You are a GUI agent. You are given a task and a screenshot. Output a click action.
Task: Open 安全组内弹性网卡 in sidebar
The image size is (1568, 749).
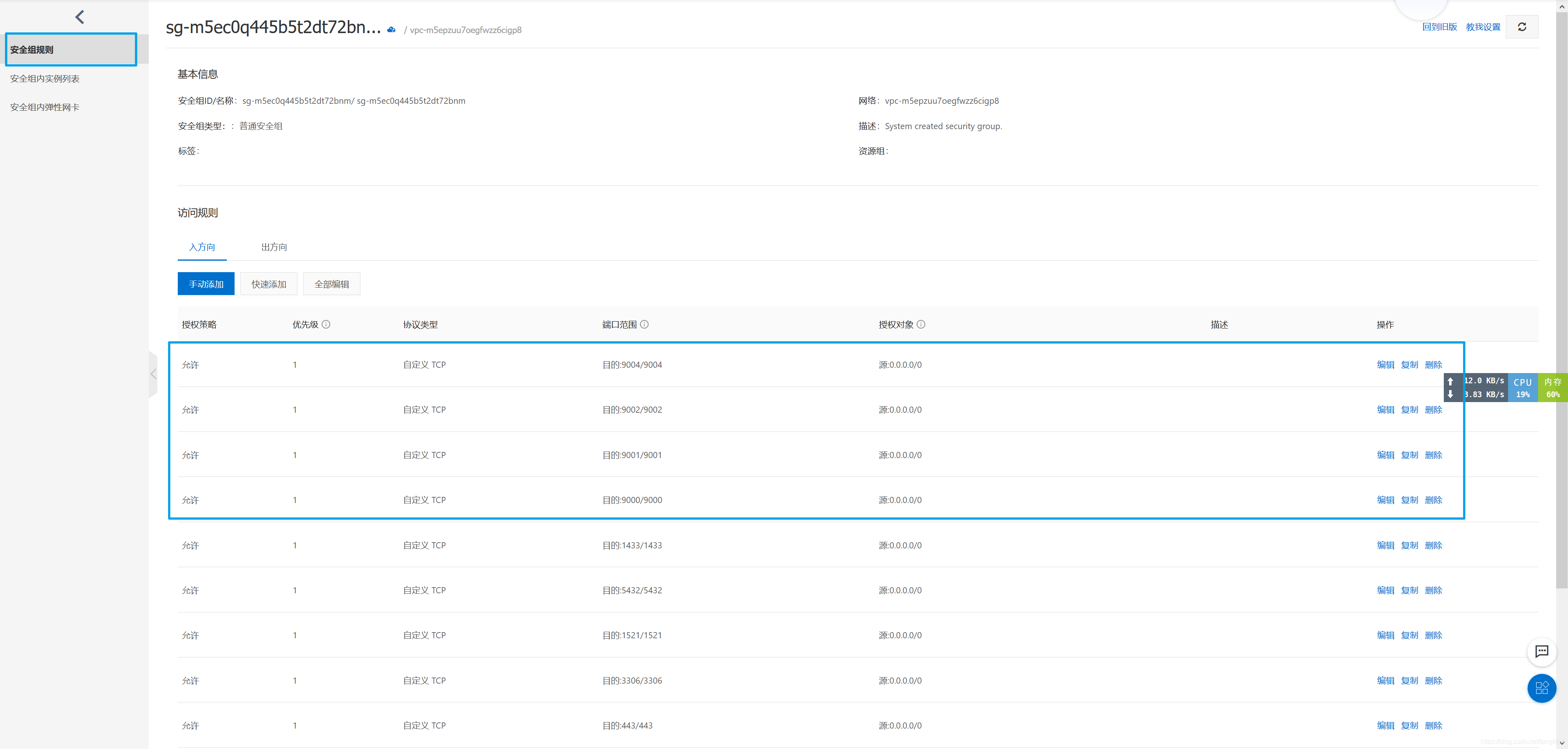45,107
